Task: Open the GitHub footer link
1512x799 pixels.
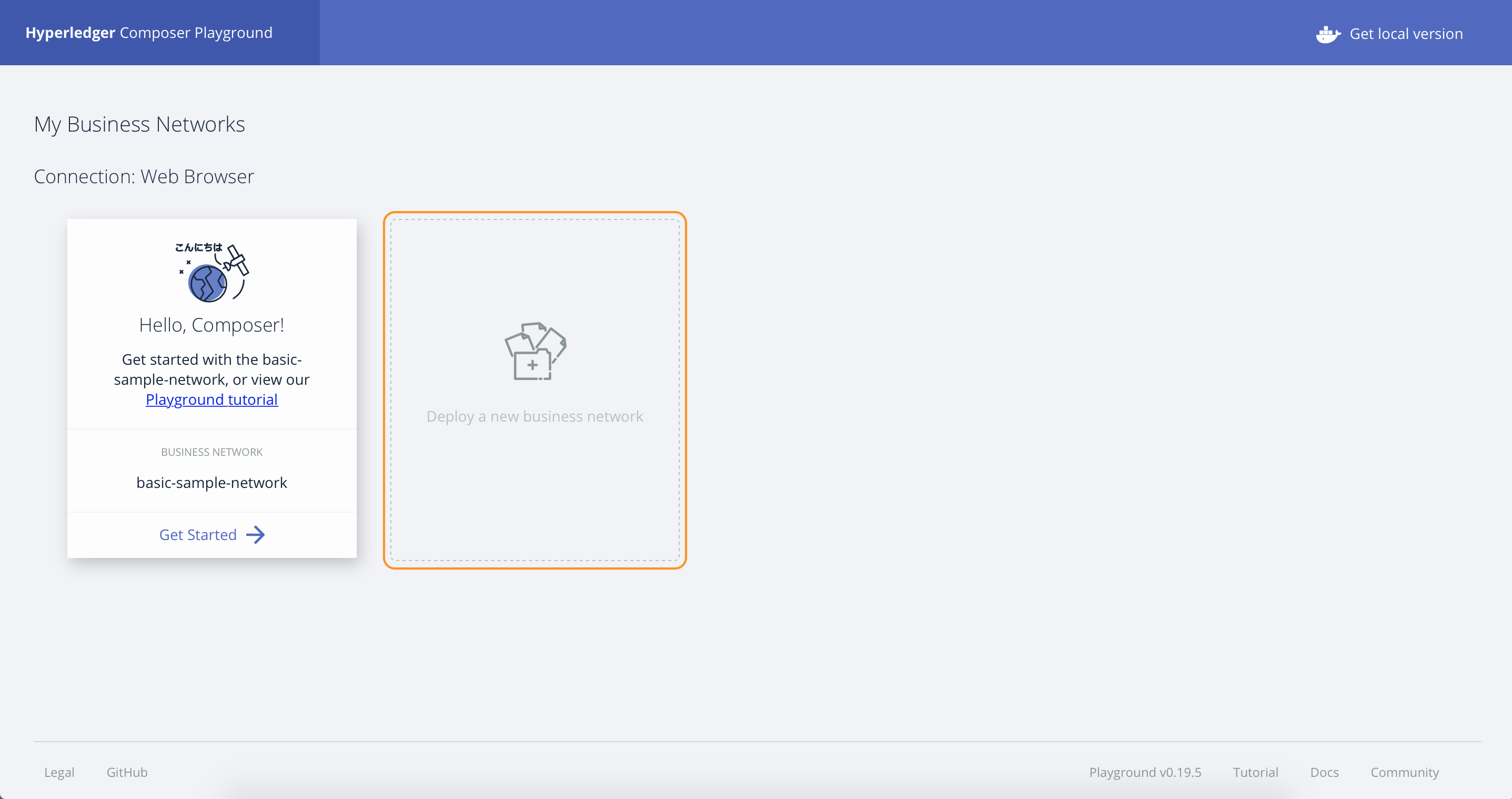Action: [127, 772]
